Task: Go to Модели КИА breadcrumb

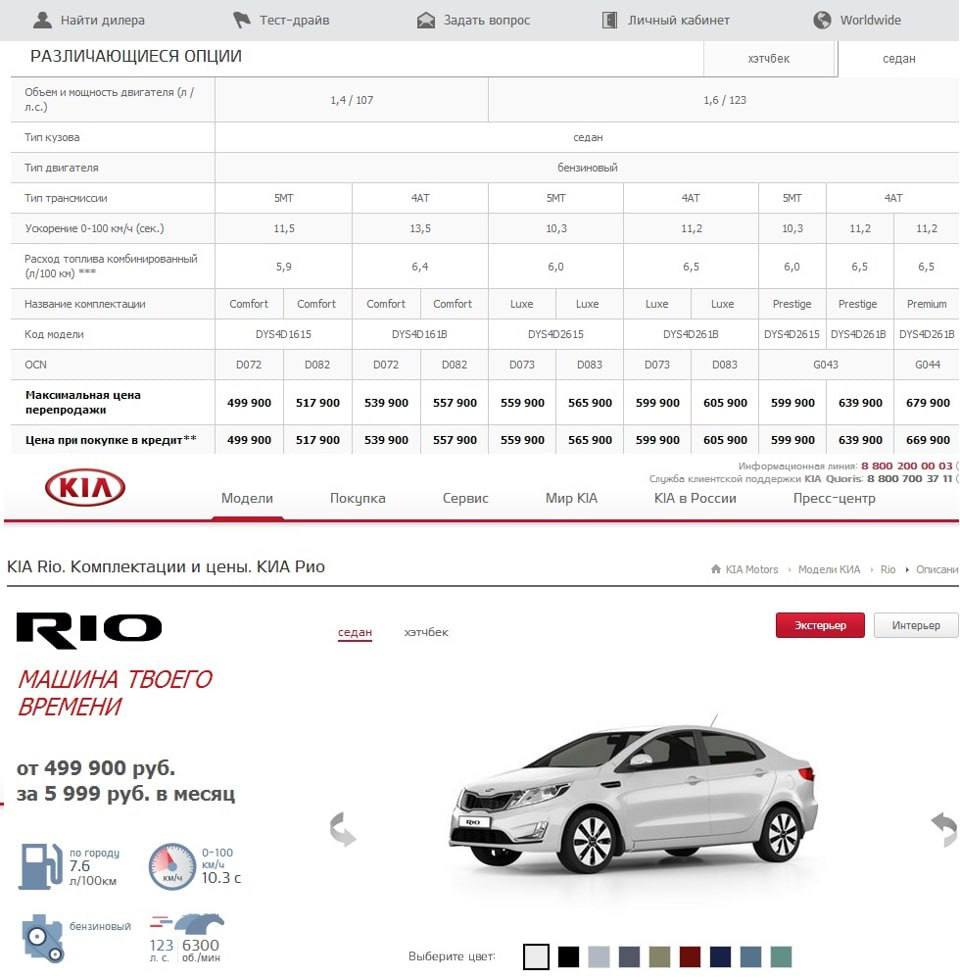Action: click(x=829, y=569)
